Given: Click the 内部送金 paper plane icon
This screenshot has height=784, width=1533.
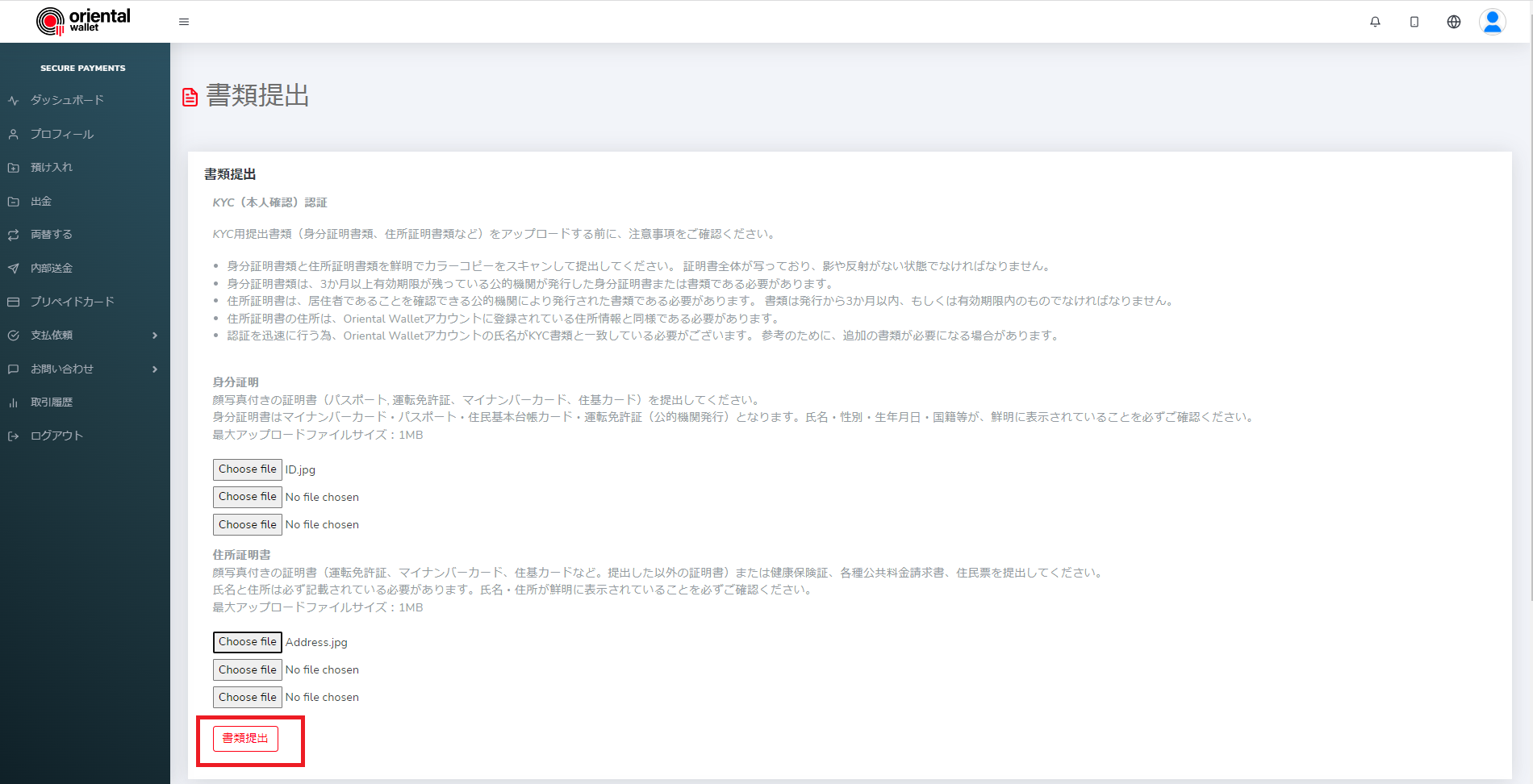Looking at the screenshot, I should point(13,269).
